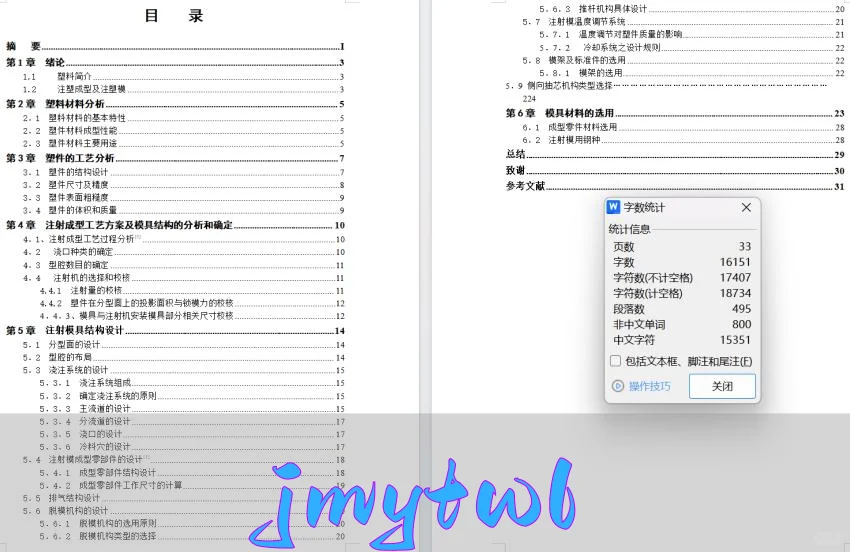The image size is (850, 552).
Task: Select the 段落数 495 row
Action: coord(682,309)
